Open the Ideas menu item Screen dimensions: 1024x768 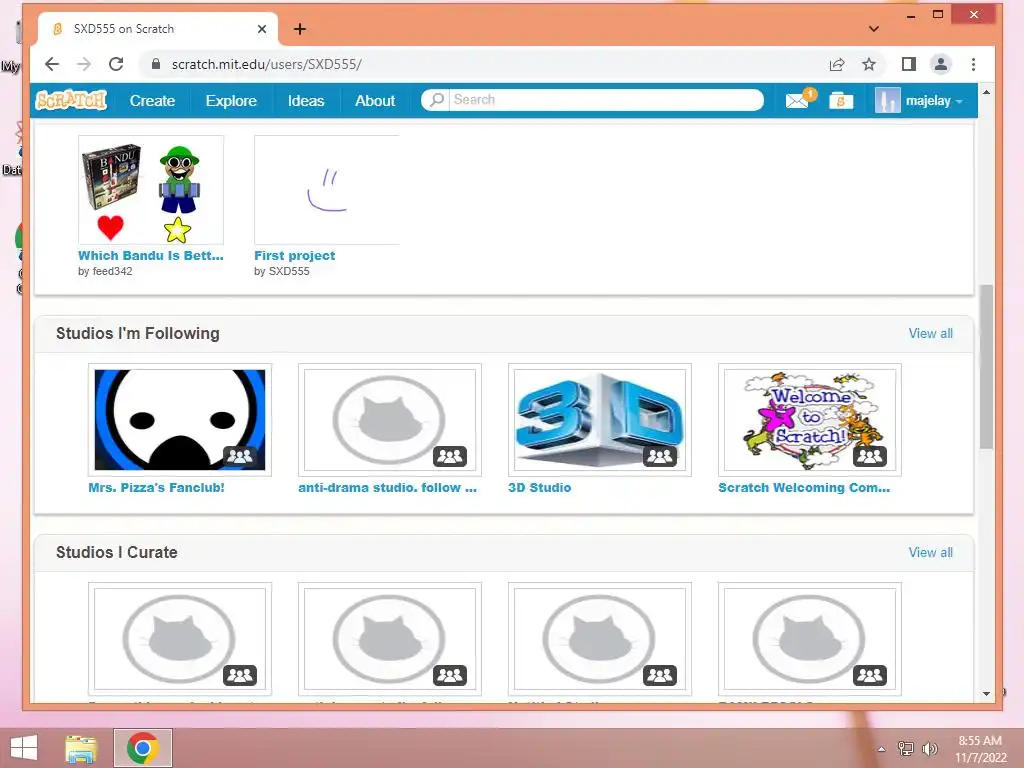click(306, 101)
